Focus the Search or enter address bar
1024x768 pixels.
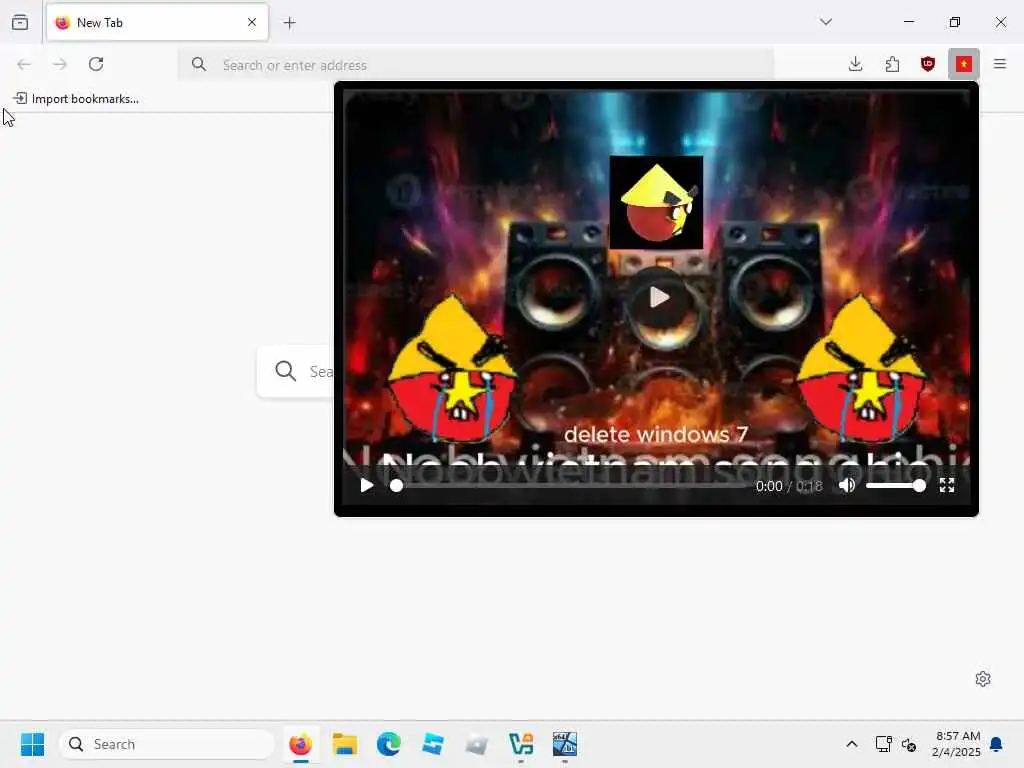[476, 65]
